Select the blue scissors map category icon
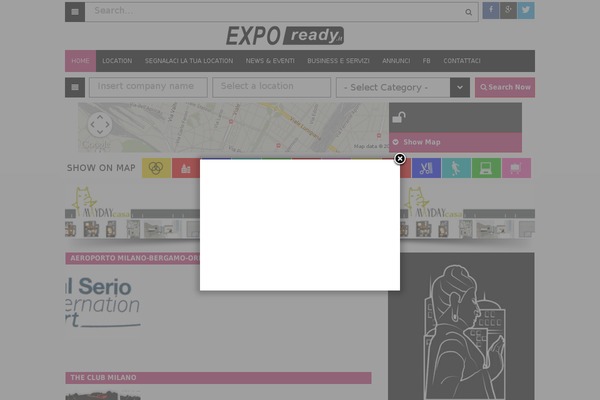The width and height of the screenshot is (600, 400). click(x=426, y=168)
